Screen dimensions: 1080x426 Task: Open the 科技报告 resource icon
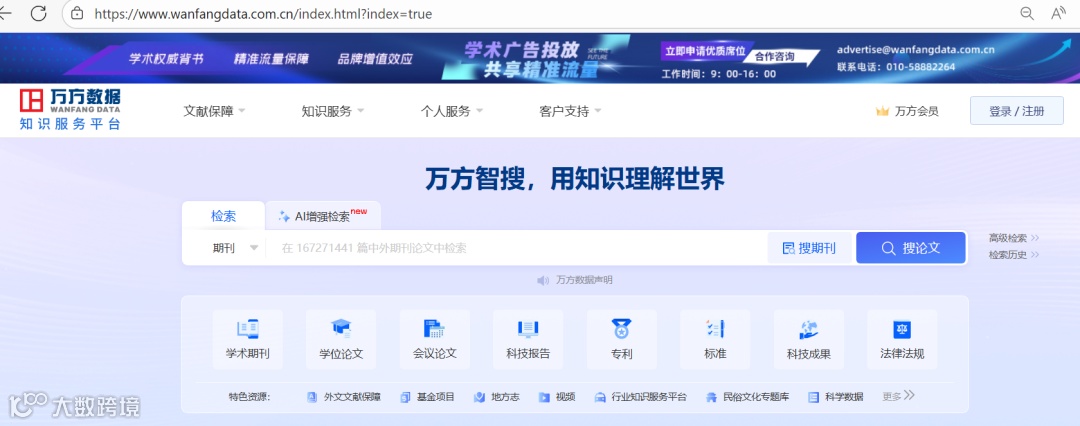point(528,329)
